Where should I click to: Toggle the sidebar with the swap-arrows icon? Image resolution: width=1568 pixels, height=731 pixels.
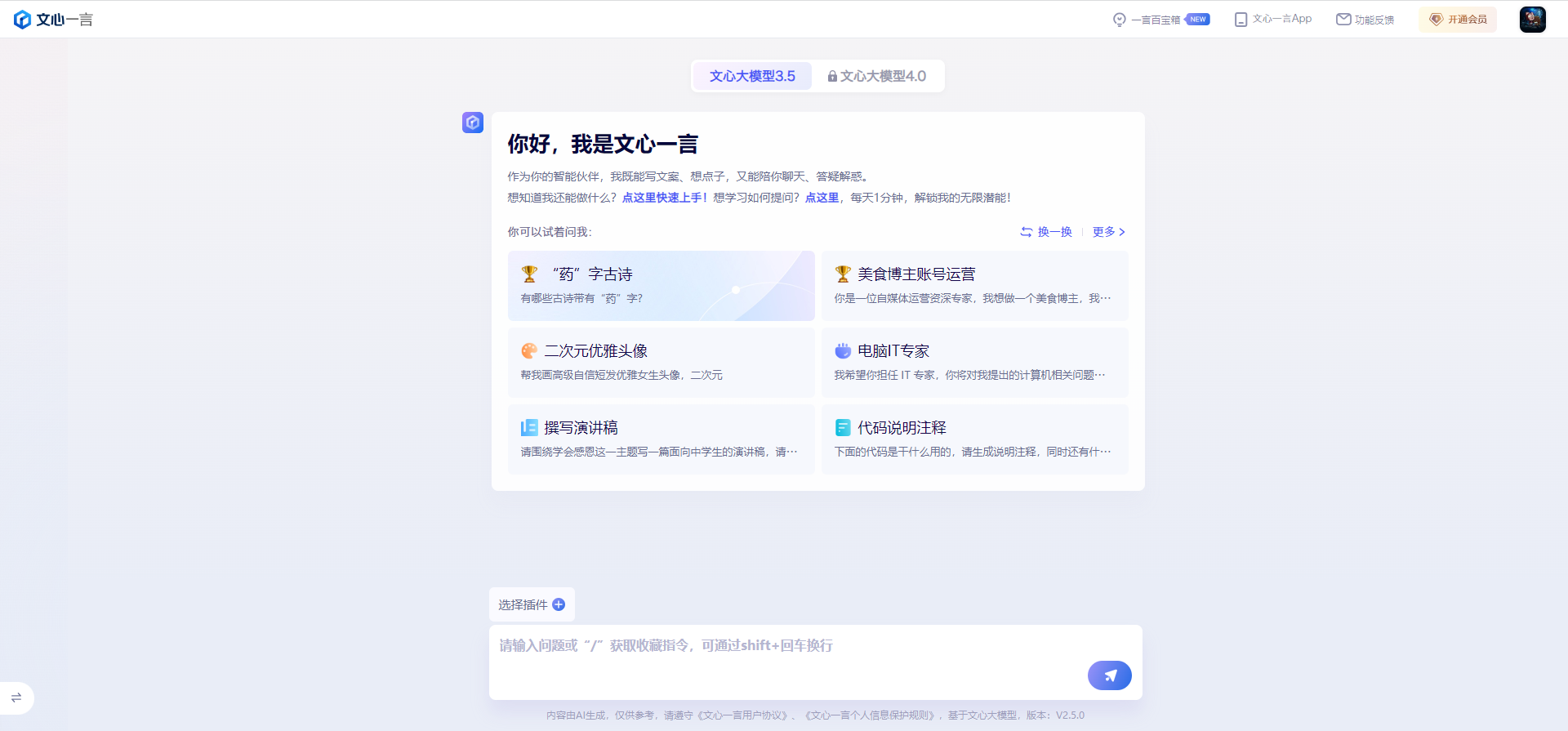[16, 698]
